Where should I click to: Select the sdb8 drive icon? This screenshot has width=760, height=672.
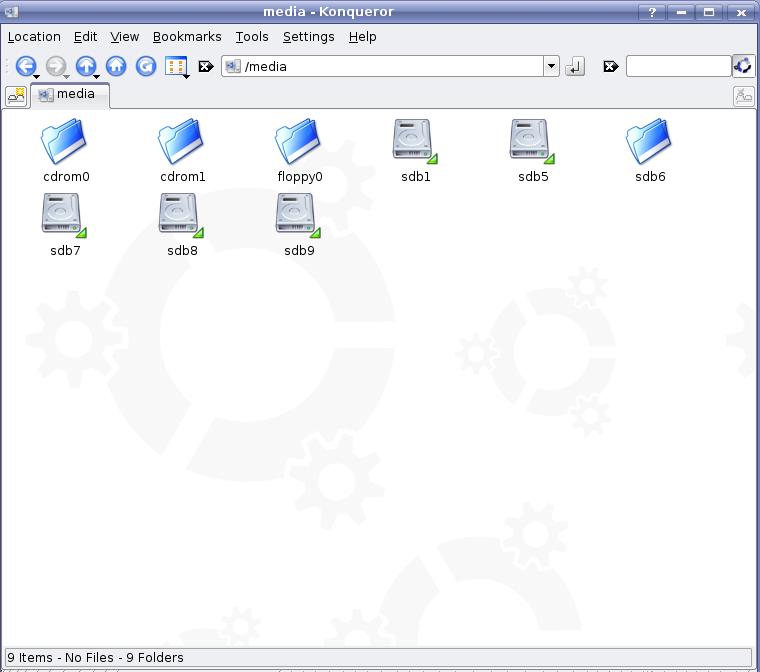click(181, 215)
